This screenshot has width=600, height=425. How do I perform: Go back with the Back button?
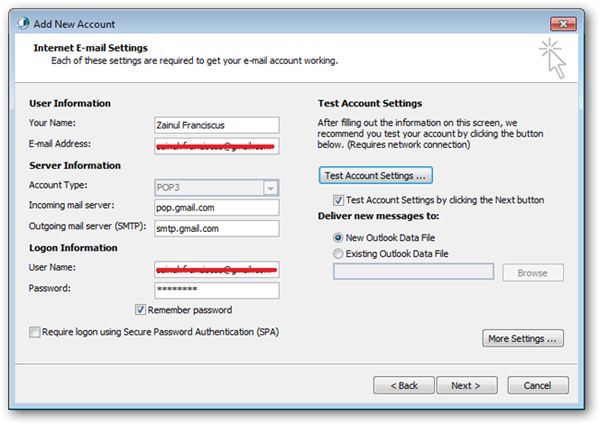point(404,385)
